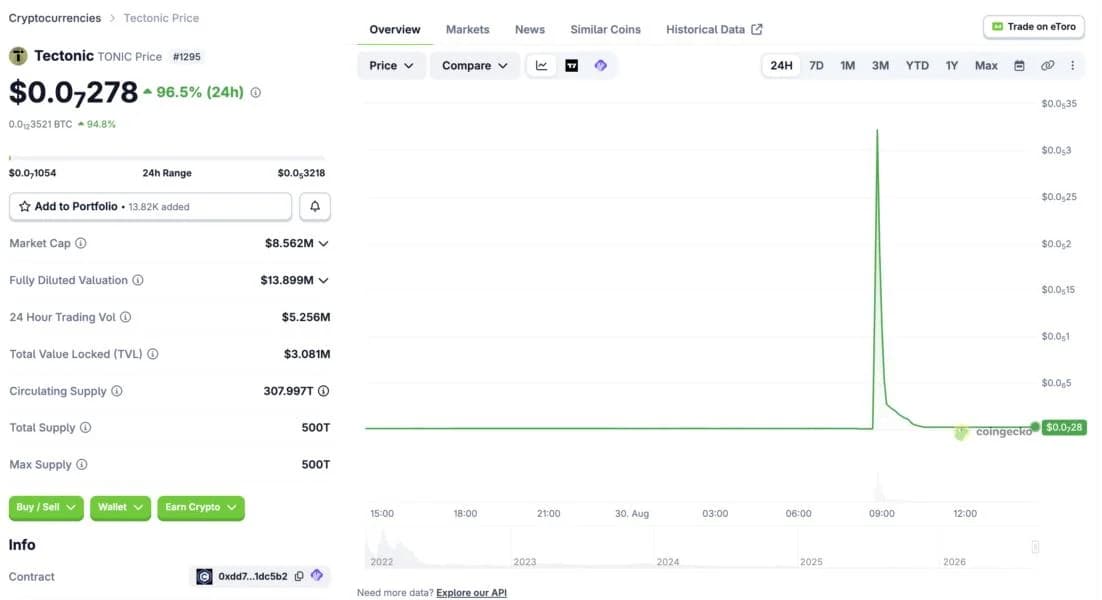Click the price spike peak on chart
Viewport: 1102px width, 600px height.
877,130
